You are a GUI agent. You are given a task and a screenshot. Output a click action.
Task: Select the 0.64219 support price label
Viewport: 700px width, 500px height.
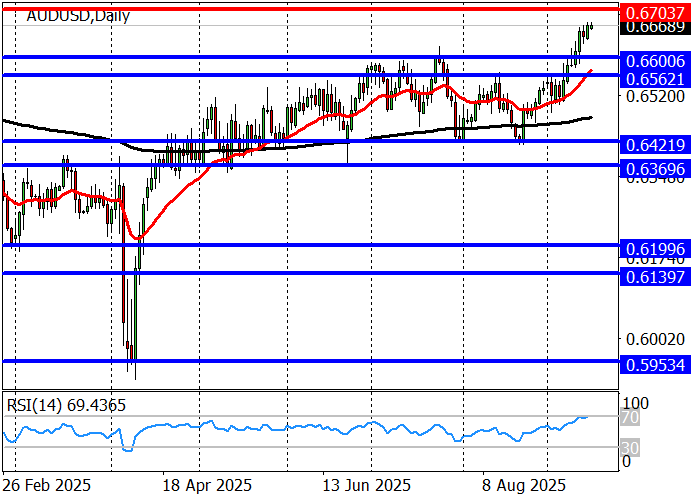[x=655, y=145]
